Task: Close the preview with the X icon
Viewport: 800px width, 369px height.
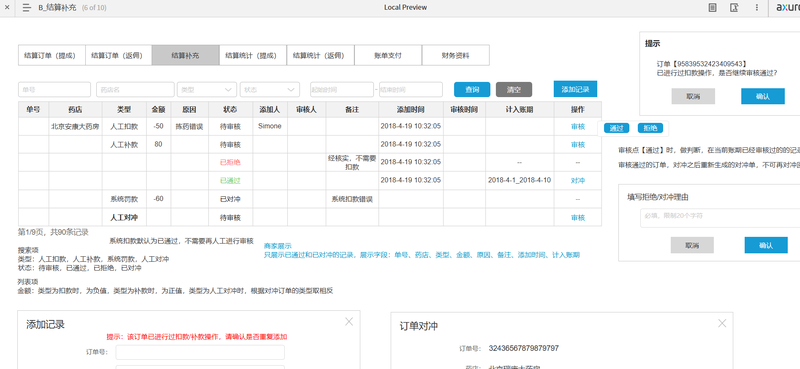Action: click(x=7, y=8)
